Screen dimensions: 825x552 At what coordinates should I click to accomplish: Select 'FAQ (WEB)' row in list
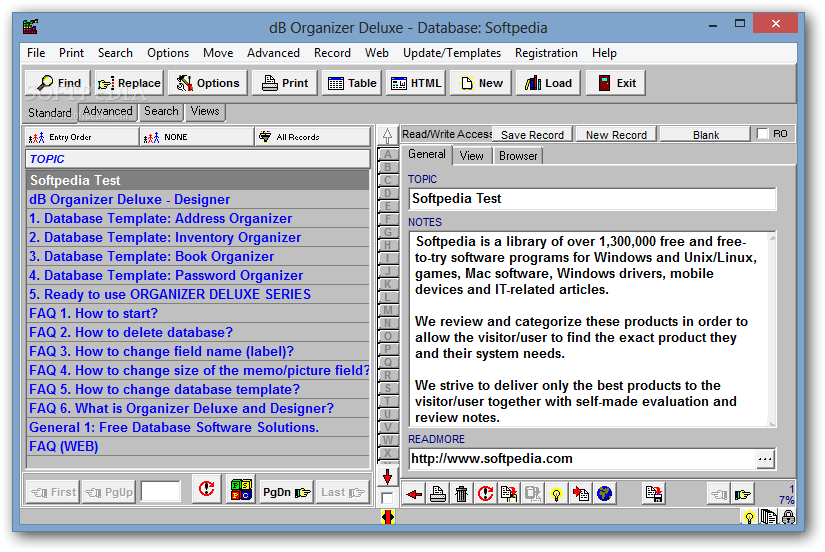[198, 447]
